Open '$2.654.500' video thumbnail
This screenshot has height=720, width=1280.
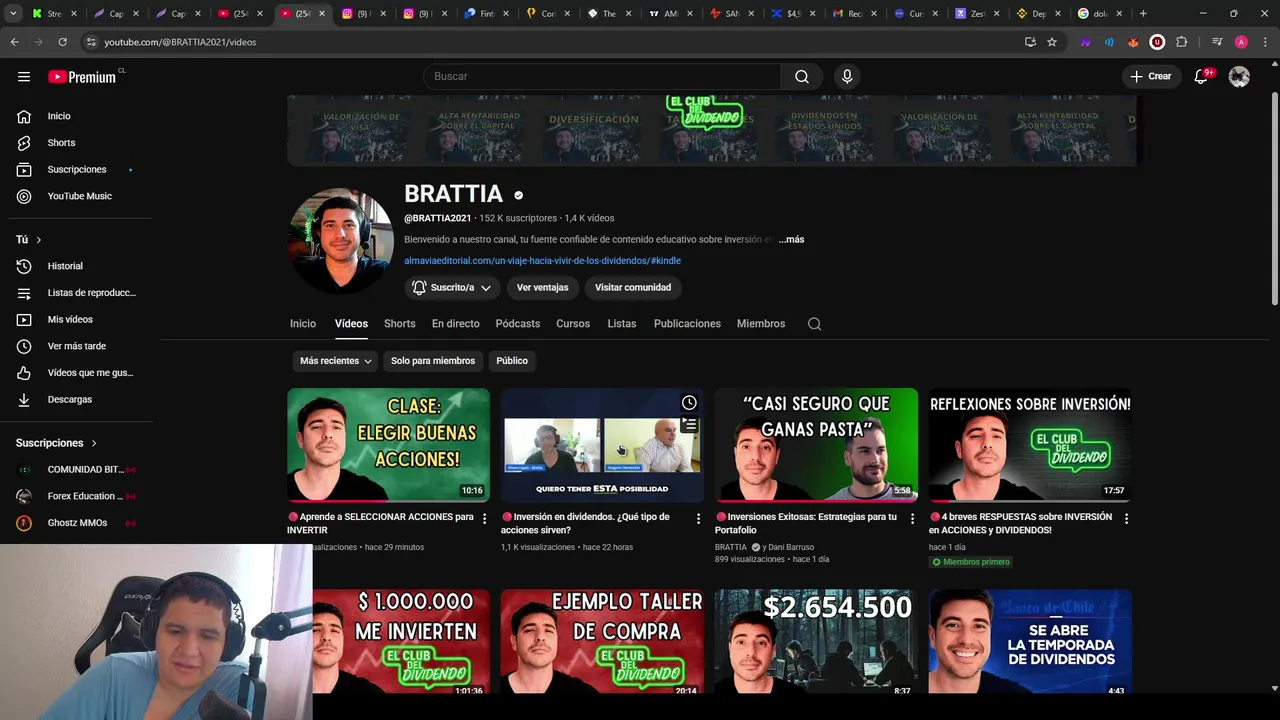pos(816,641)
